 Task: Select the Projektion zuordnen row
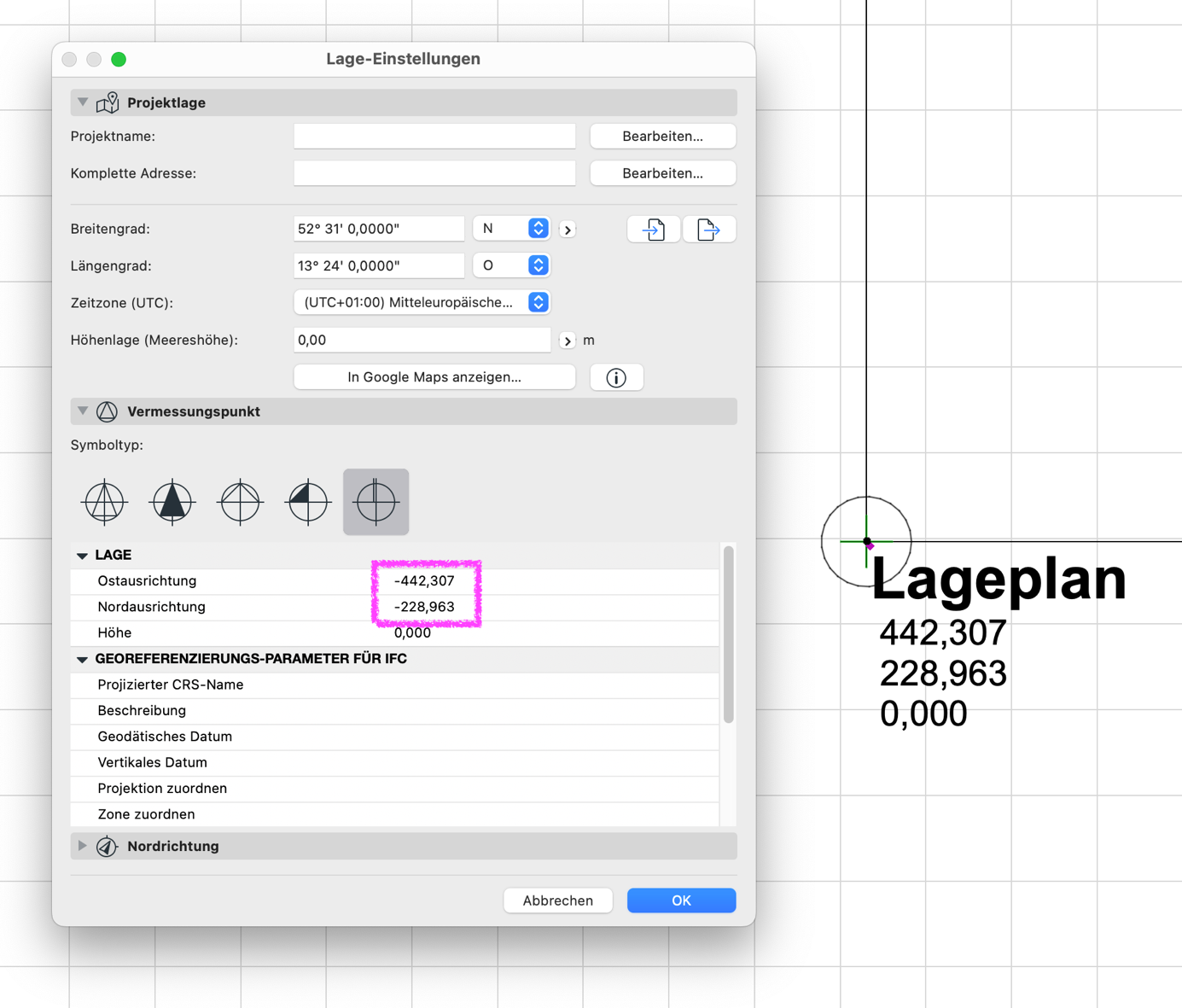click(x=395, y=789)
